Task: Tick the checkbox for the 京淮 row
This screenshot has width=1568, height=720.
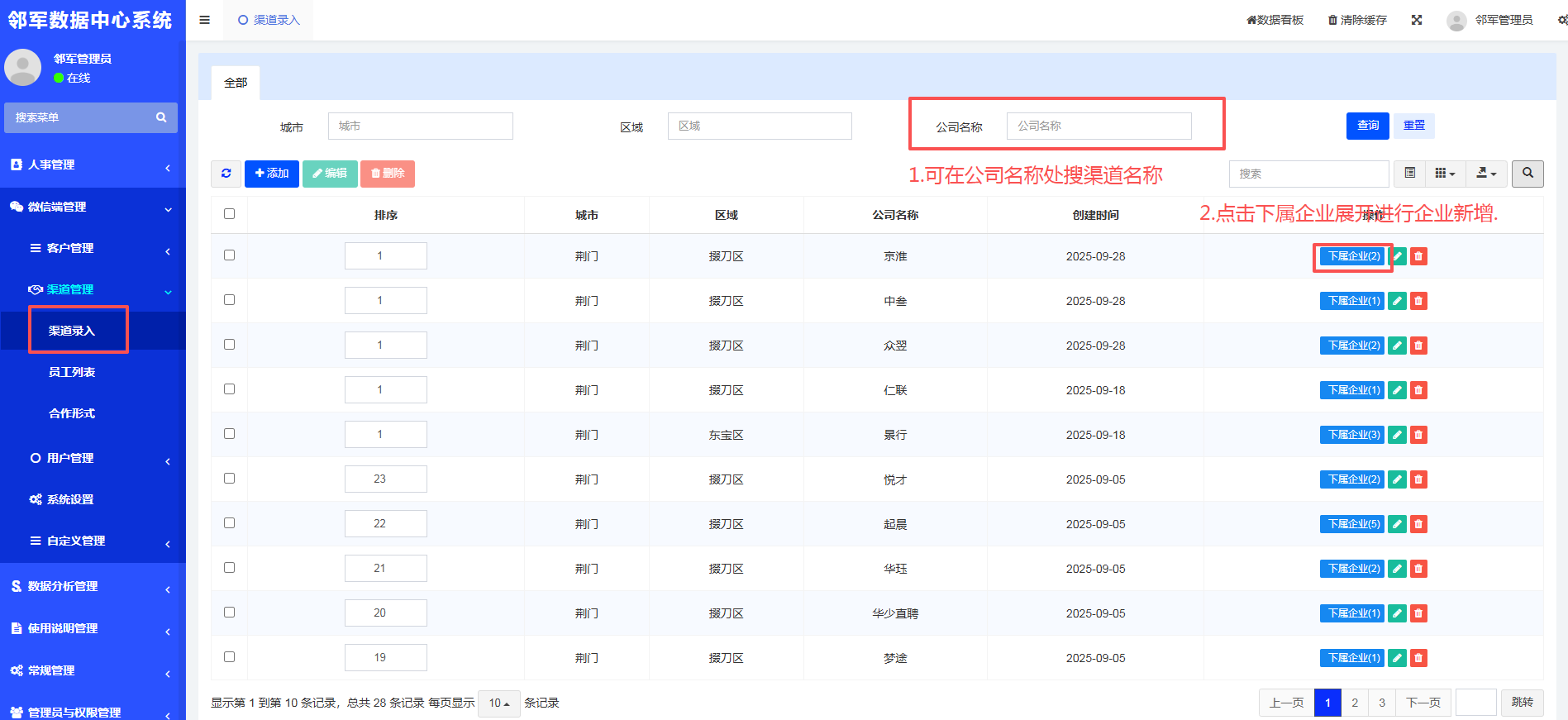Action: [229, 255]
